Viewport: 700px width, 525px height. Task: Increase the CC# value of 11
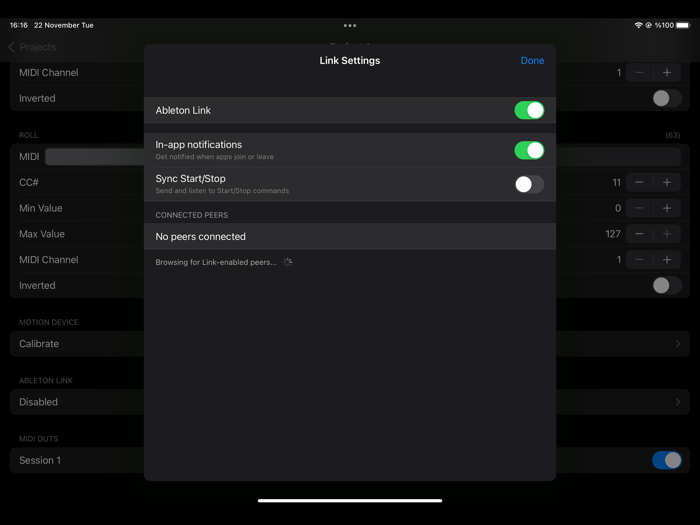click(667, 182)
